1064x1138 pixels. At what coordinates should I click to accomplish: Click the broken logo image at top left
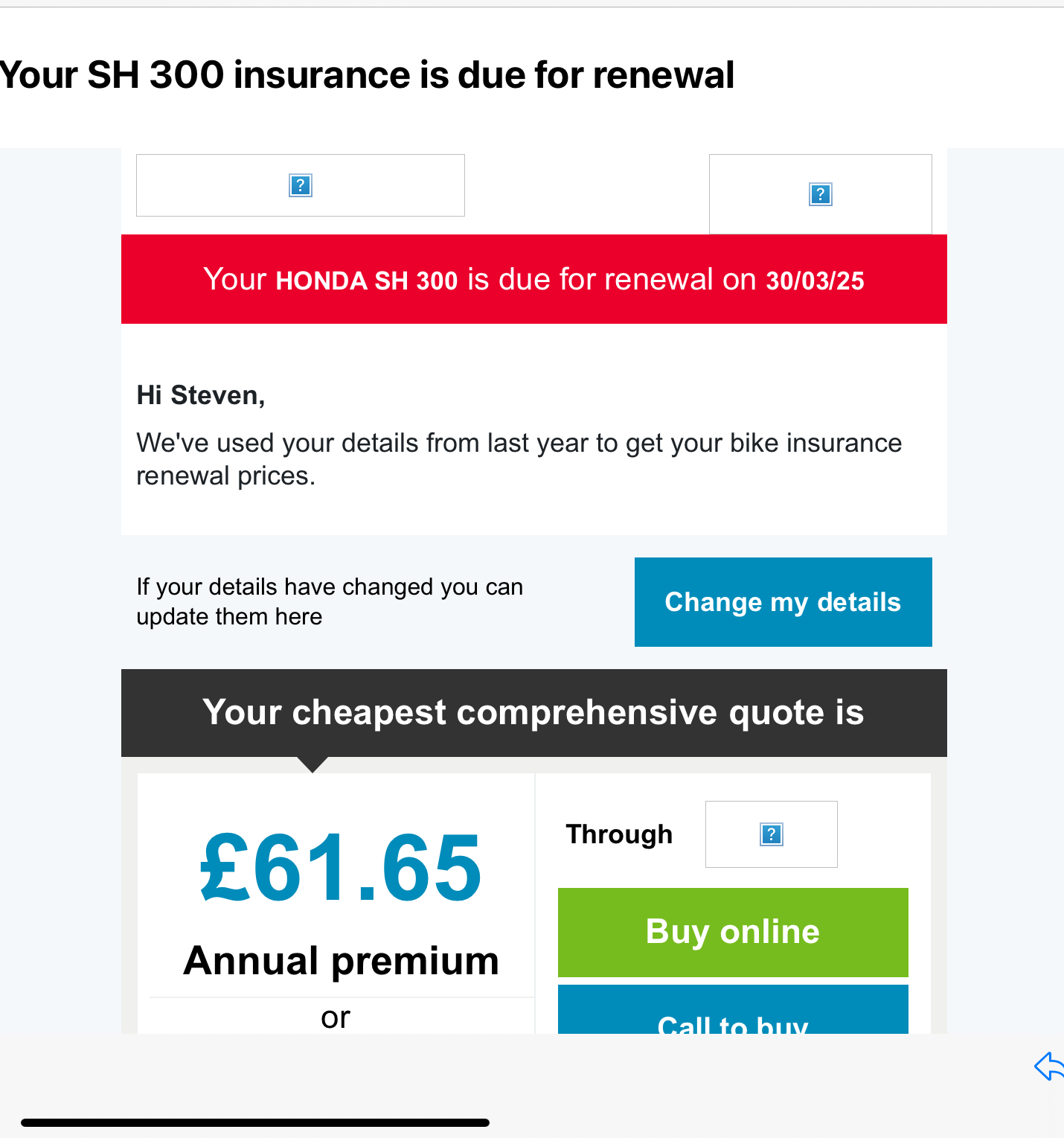pos(301,185)
